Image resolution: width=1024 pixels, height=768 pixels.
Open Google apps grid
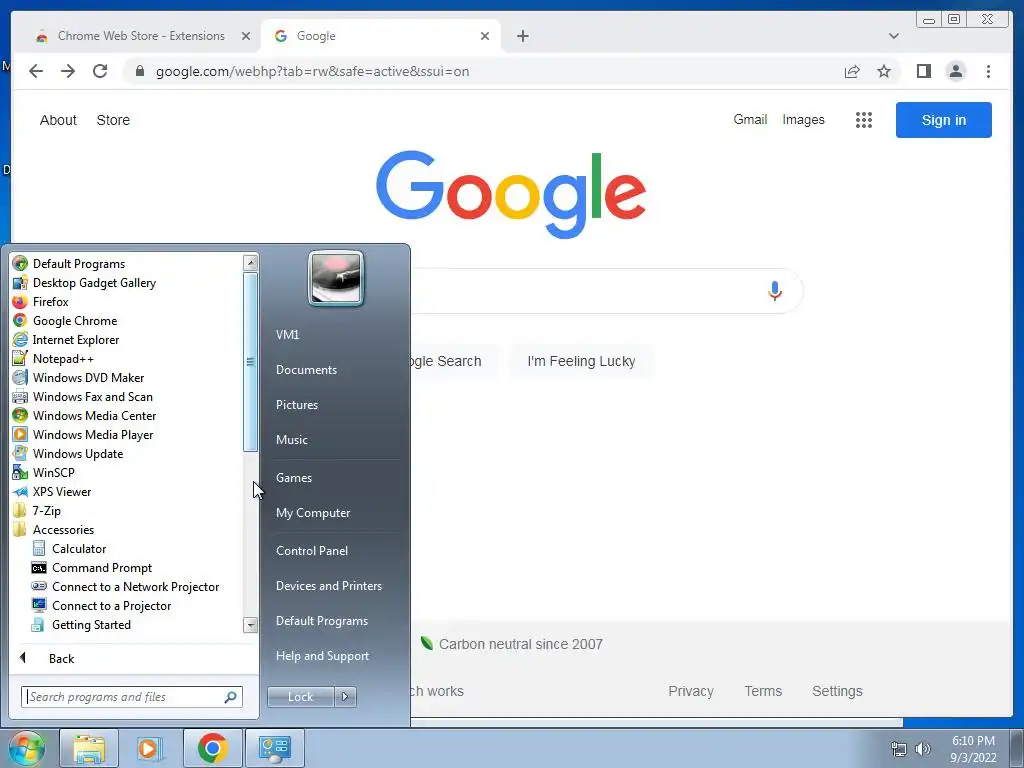(x=863, y=120)
